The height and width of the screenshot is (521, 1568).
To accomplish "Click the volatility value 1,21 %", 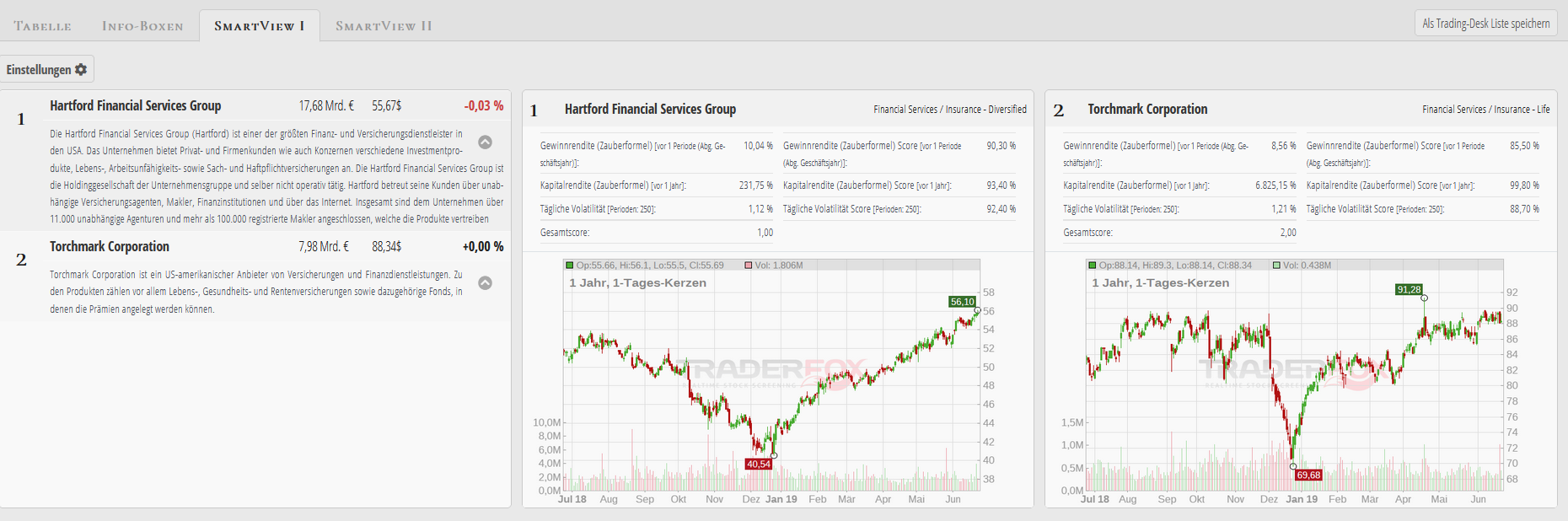I will click(1284, 209).
